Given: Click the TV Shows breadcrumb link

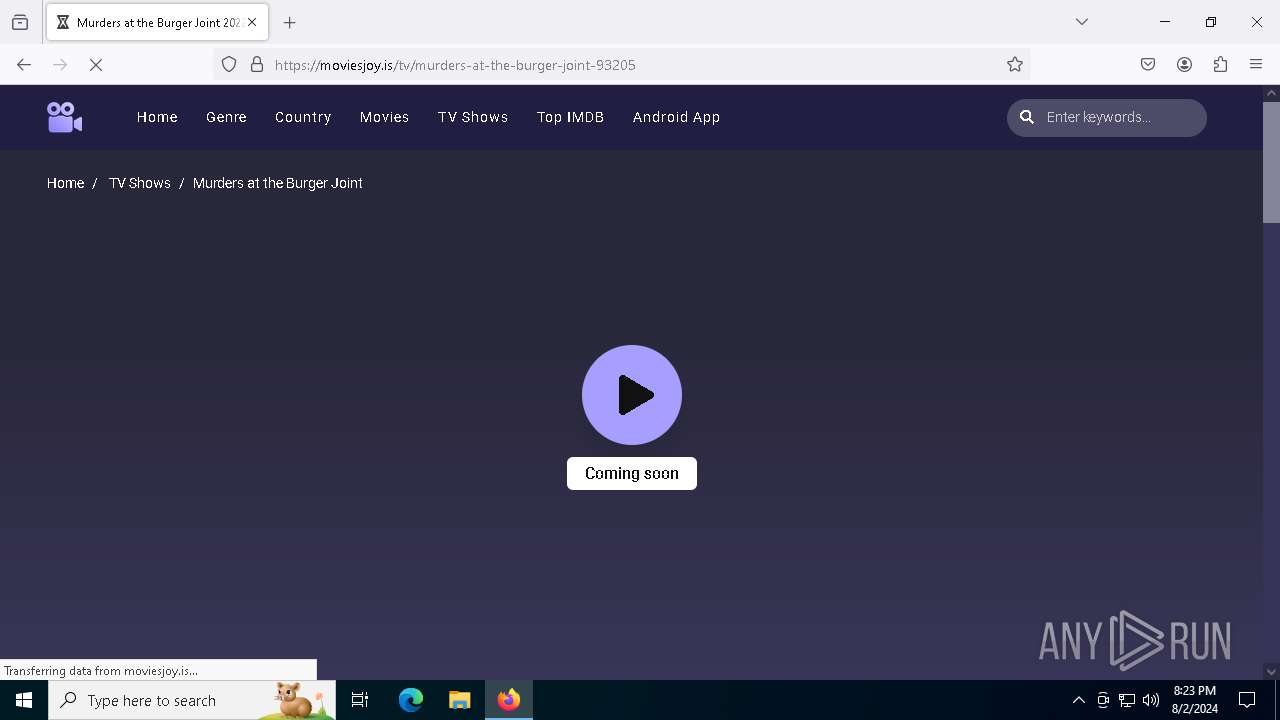Looking at the screenshot, I should tap(139, 183).
